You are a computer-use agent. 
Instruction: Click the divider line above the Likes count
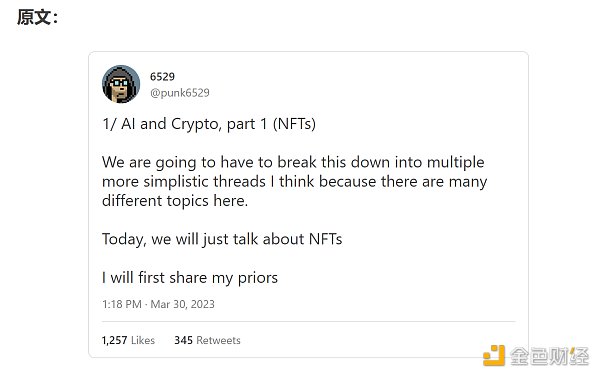point(308,322)
